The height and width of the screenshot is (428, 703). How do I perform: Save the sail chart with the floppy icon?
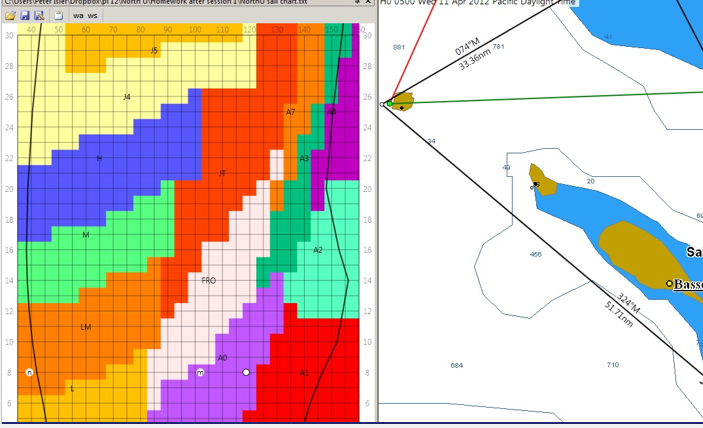pyautogui.click(x=25, y=16)
